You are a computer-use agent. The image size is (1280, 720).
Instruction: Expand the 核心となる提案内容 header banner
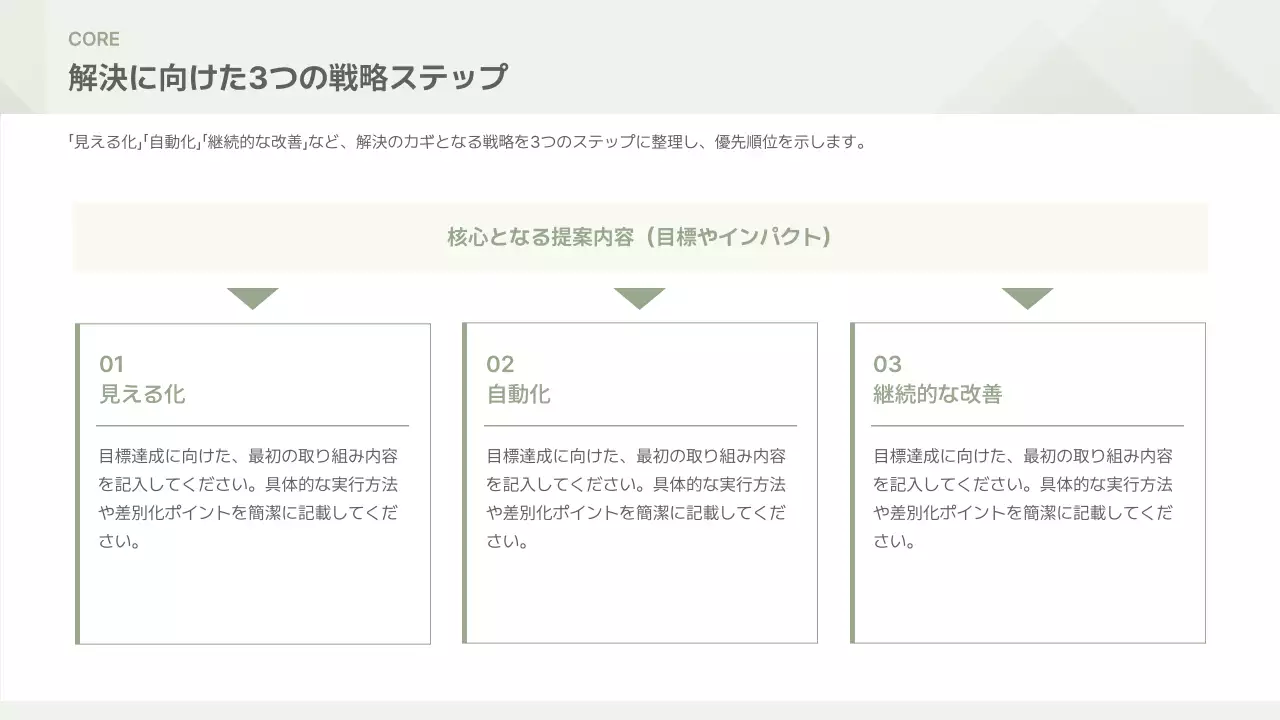click(x=640, y=237)
